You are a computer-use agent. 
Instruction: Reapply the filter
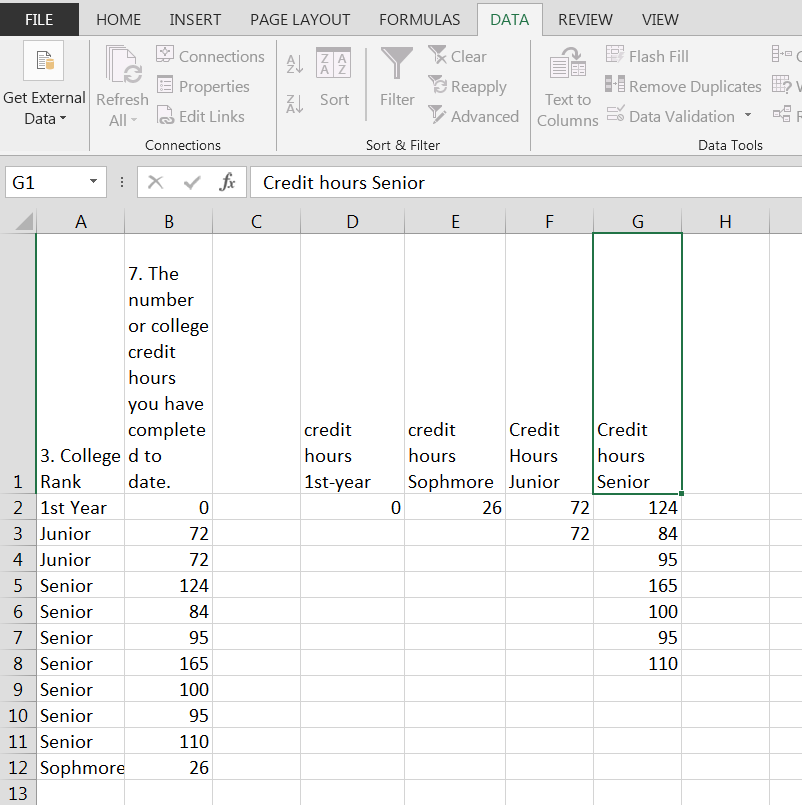point(467,86)
